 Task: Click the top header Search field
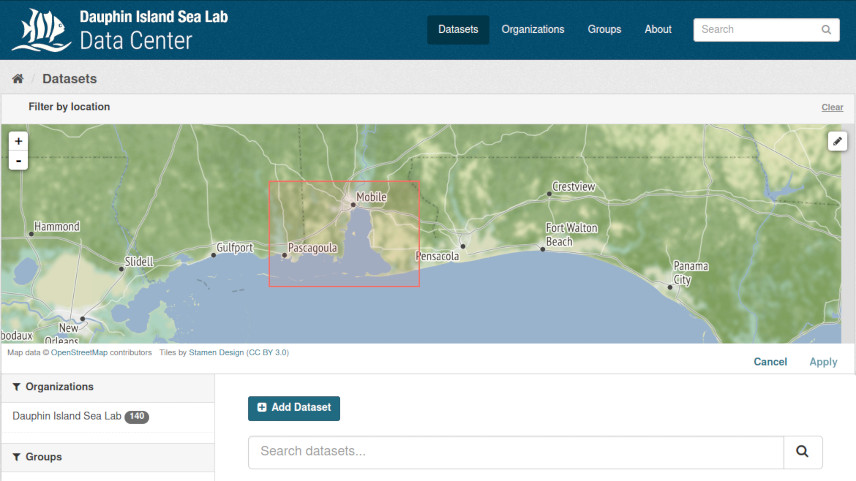coord(756,30)
